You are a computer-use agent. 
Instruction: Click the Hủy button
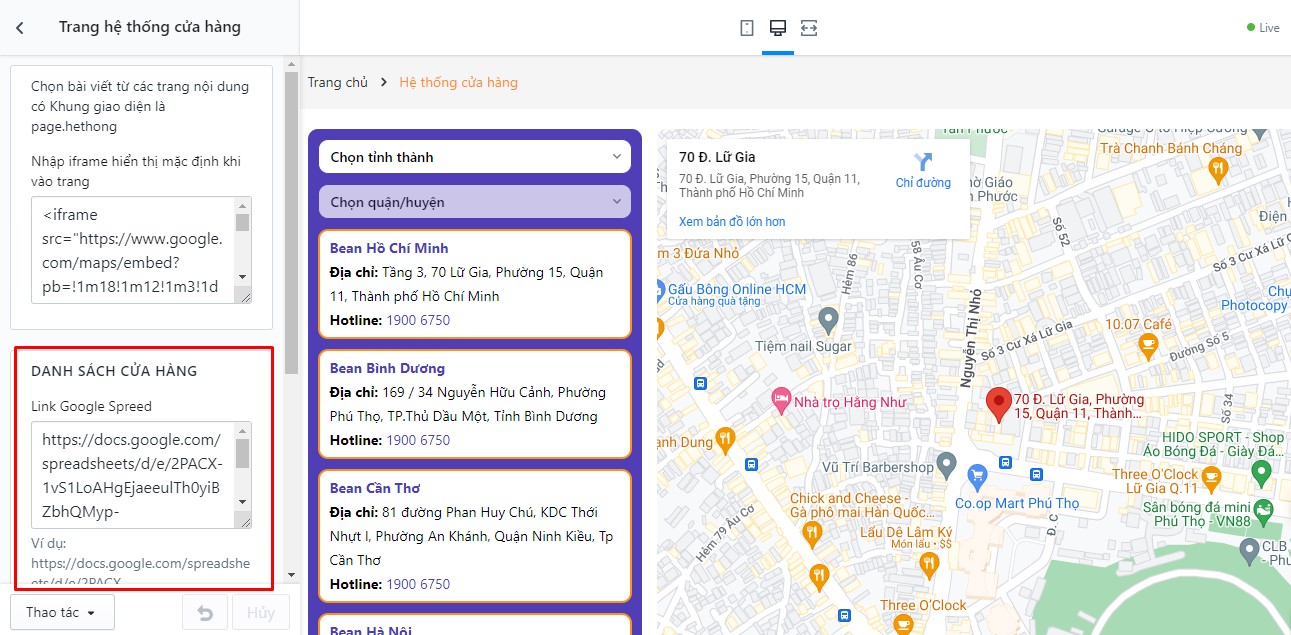click(x=261, y=613)
